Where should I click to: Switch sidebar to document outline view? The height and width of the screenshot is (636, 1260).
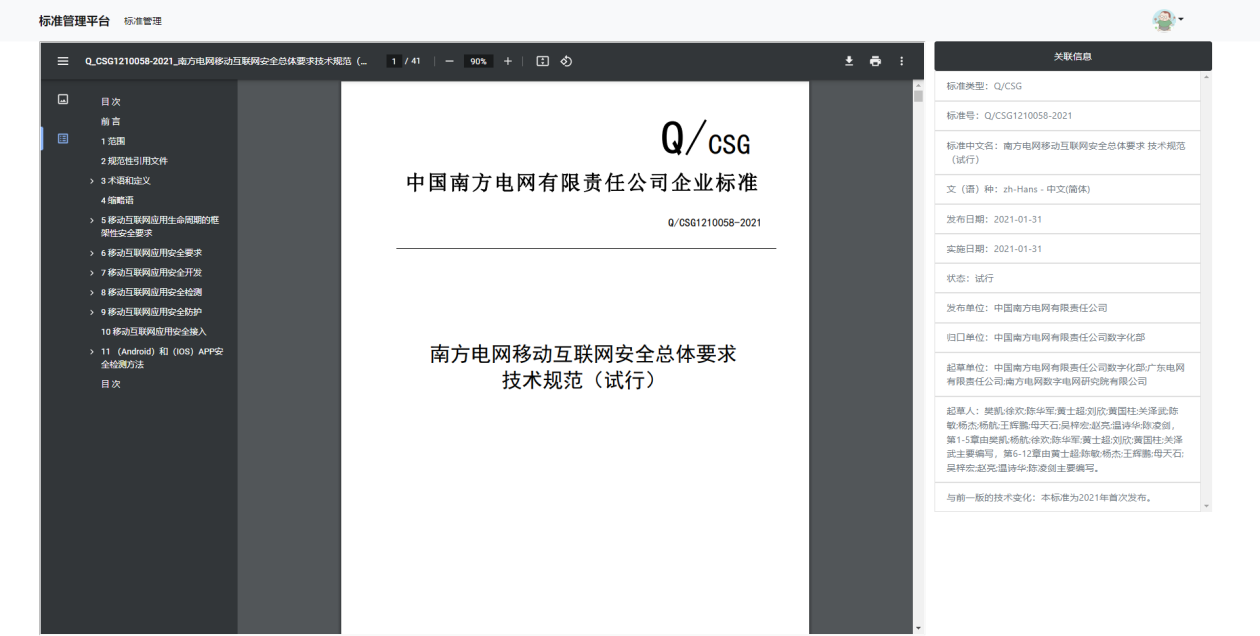click(x=63, y=138)
